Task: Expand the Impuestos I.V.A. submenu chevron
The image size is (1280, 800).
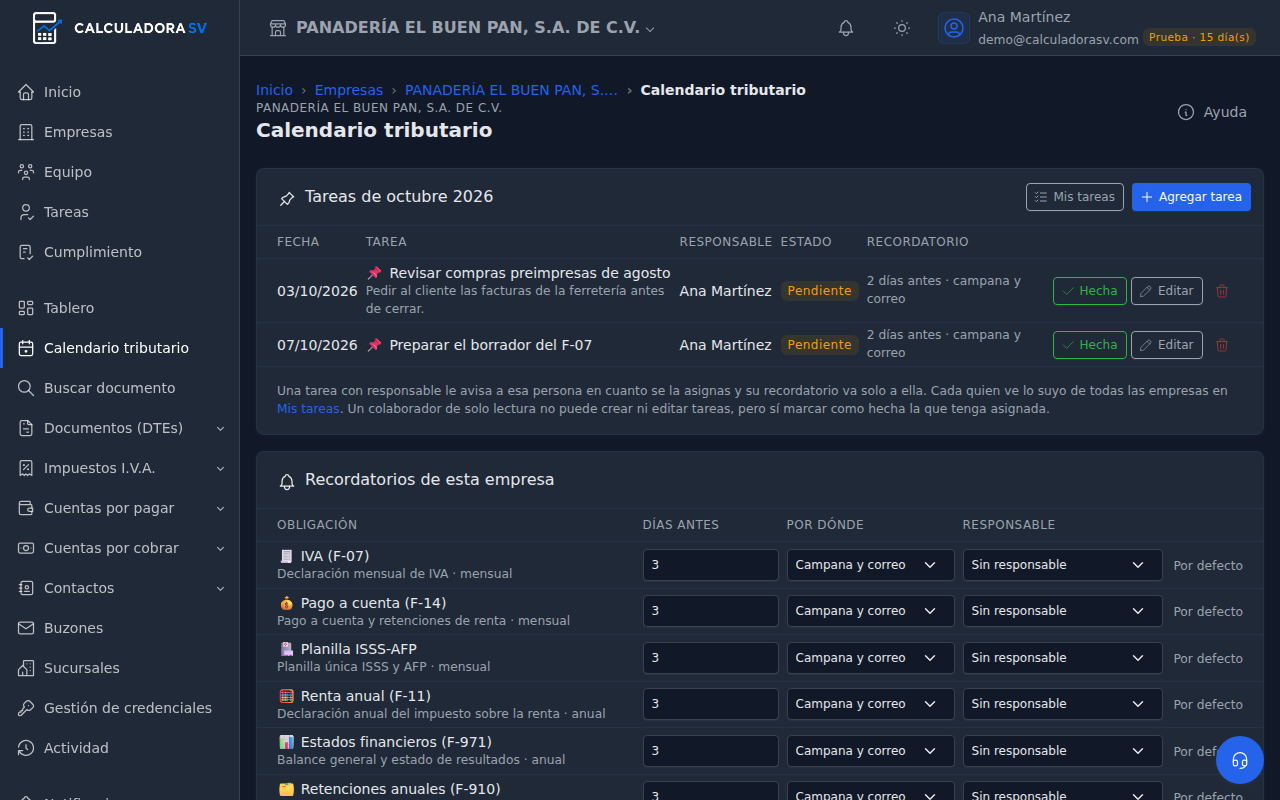Action: coord(220,469)
